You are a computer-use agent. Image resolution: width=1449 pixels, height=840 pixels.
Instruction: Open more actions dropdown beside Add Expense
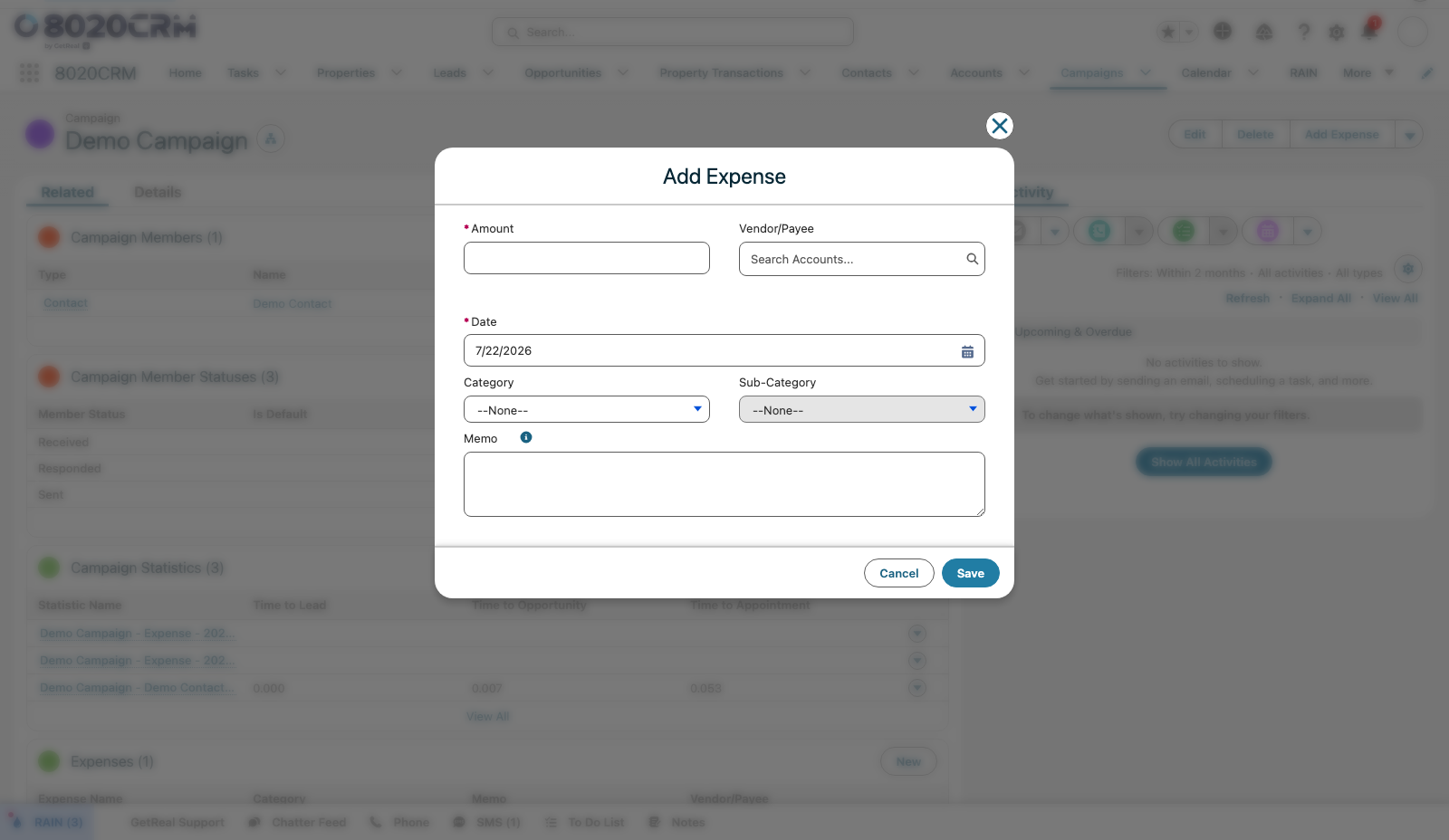tap(1409, 135)
